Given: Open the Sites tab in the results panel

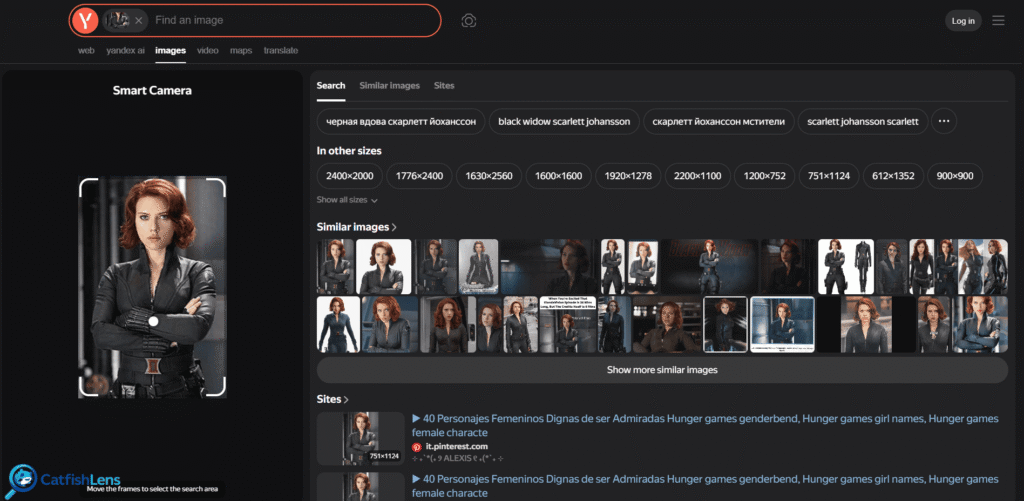Looking at the screenshot, I should click(444, 86).
